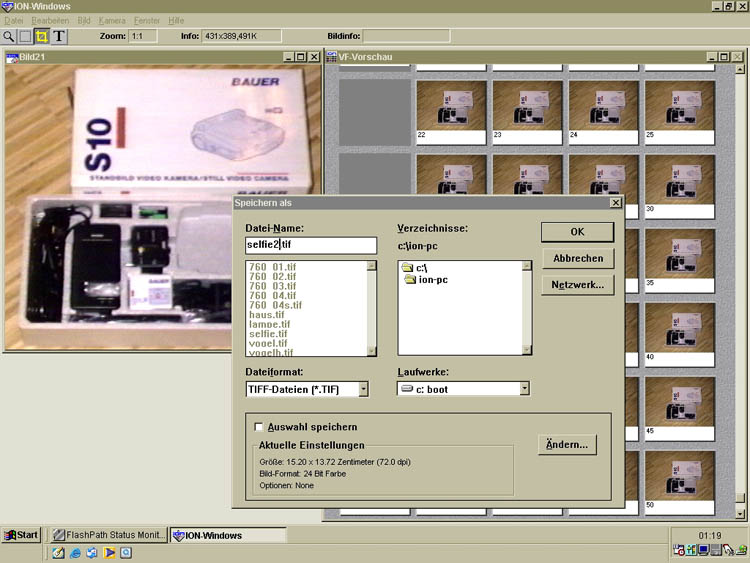
Task: Select the text tool
Action: pos(59,36)
